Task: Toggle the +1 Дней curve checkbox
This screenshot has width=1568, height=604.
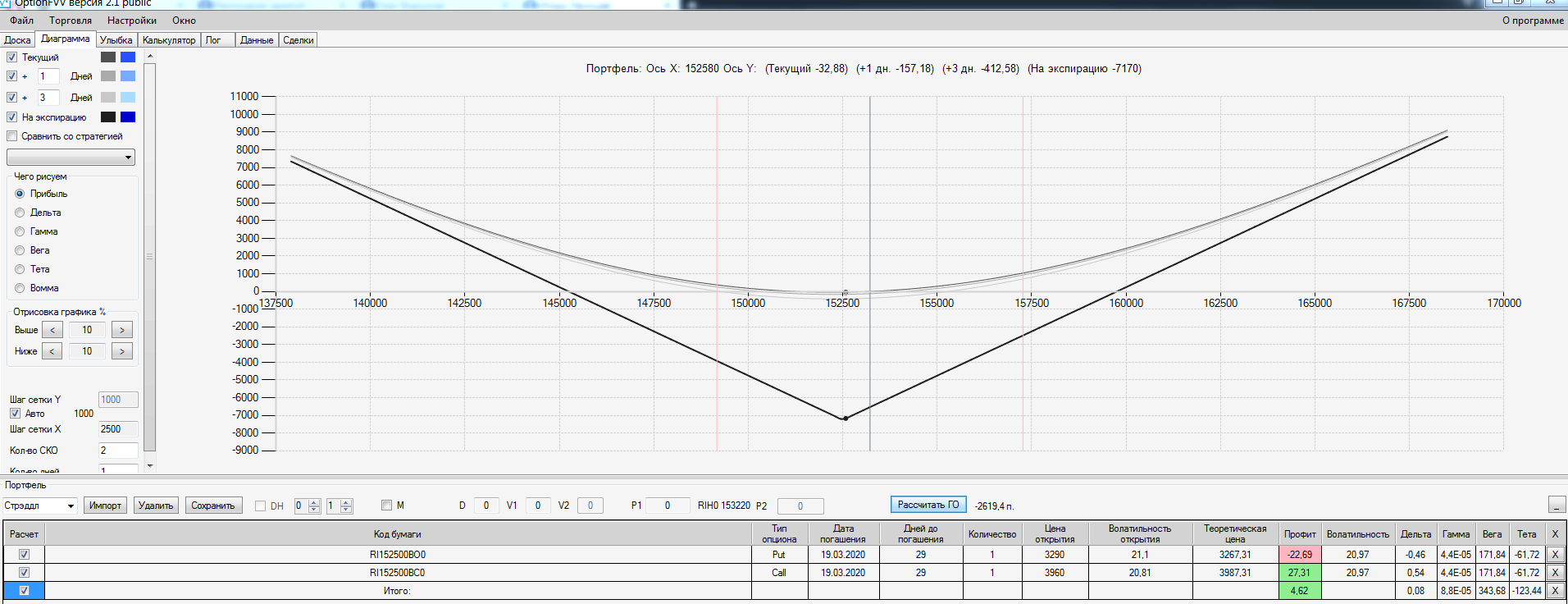Action: click(x=12, y=76)
